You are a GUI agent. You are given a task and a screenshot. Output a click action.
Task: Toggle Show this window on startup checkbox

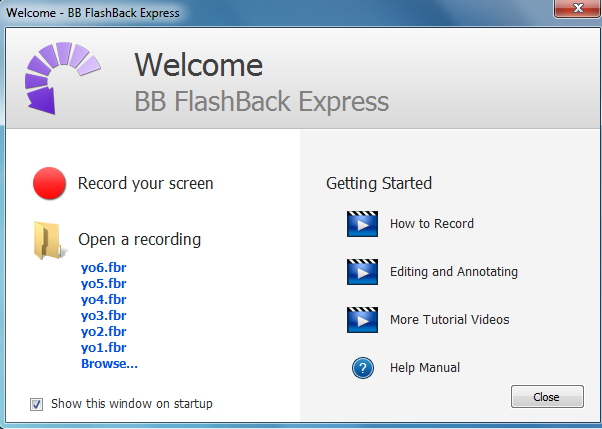[x=37, y=404]
